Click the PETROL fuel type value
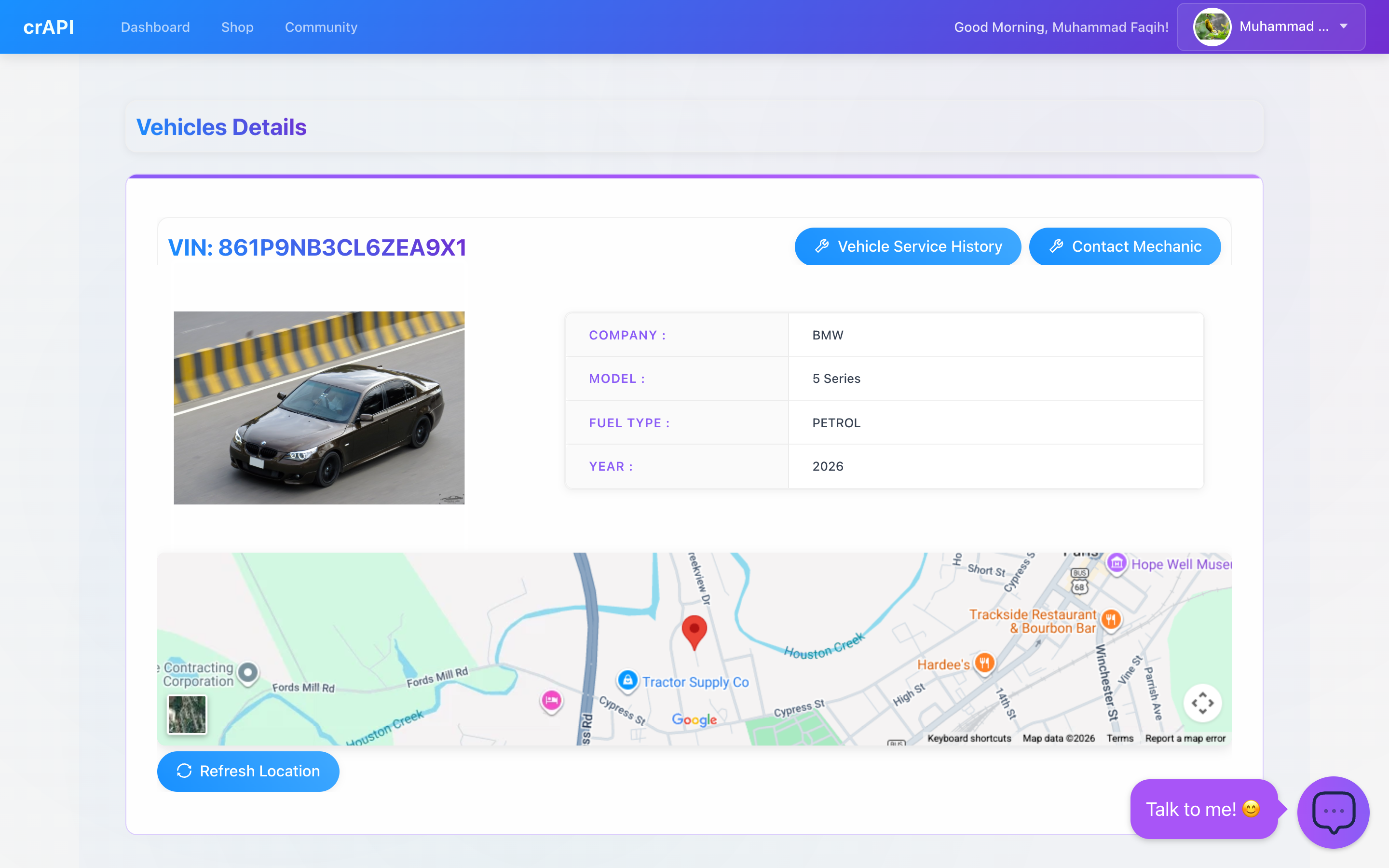Viewport: 1389px width, 868px height. pyautogui.click(x=996, y=422)
